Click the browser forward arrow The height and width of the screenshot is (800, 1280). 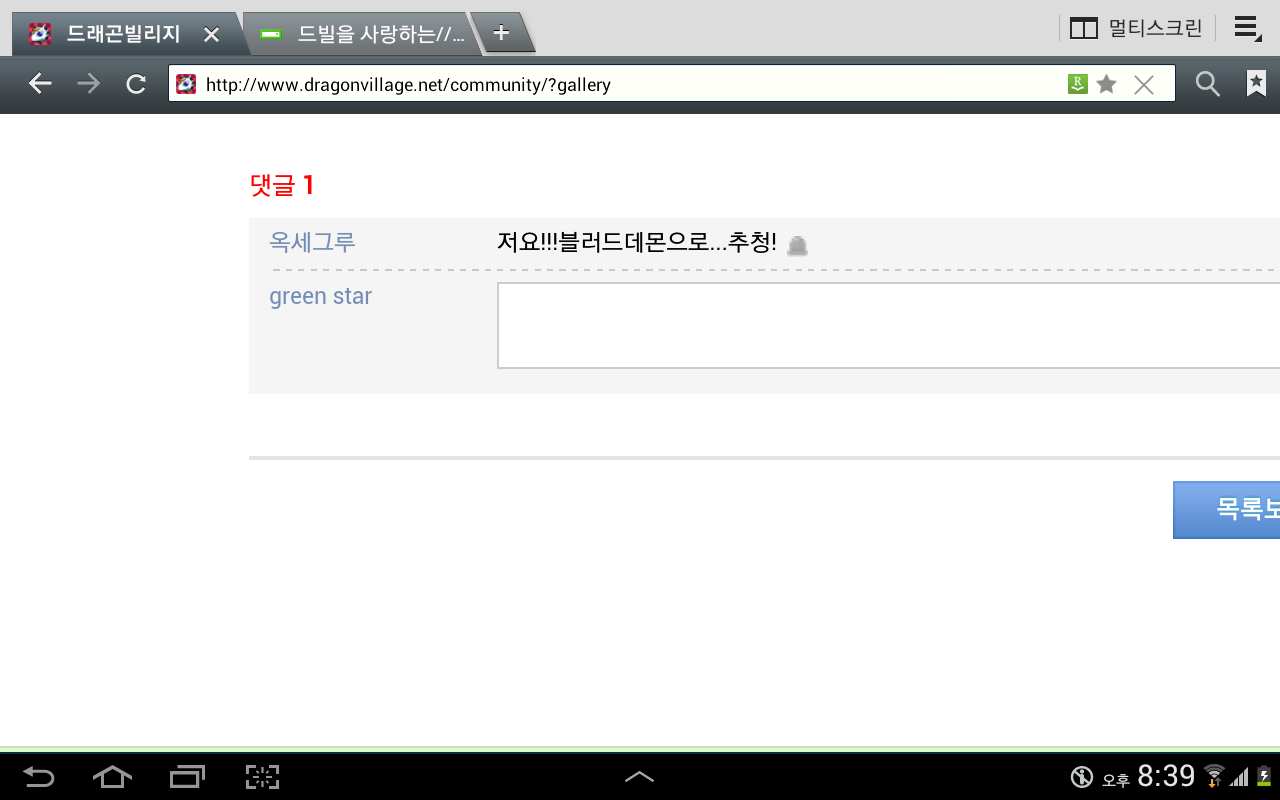pos(89,84)
